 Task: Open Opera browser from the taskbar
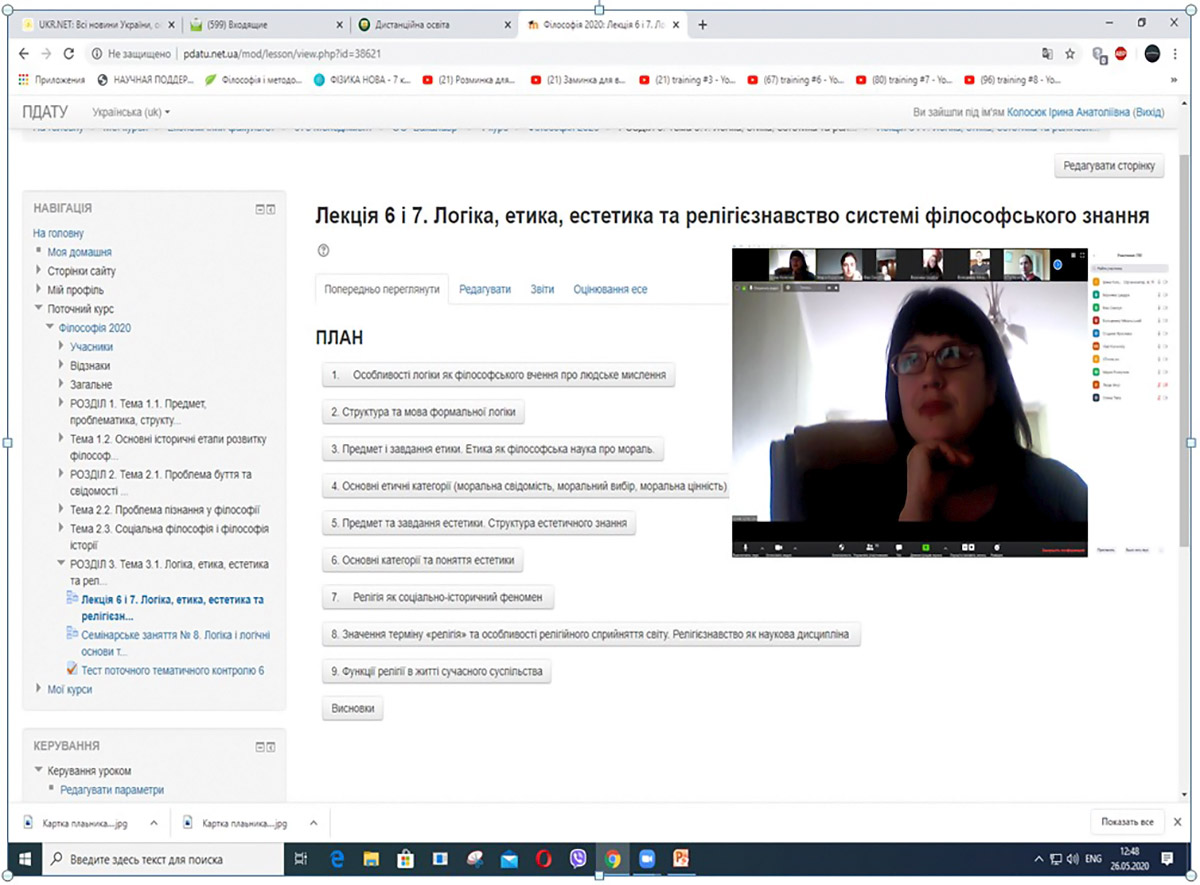[x=543, y=858]
